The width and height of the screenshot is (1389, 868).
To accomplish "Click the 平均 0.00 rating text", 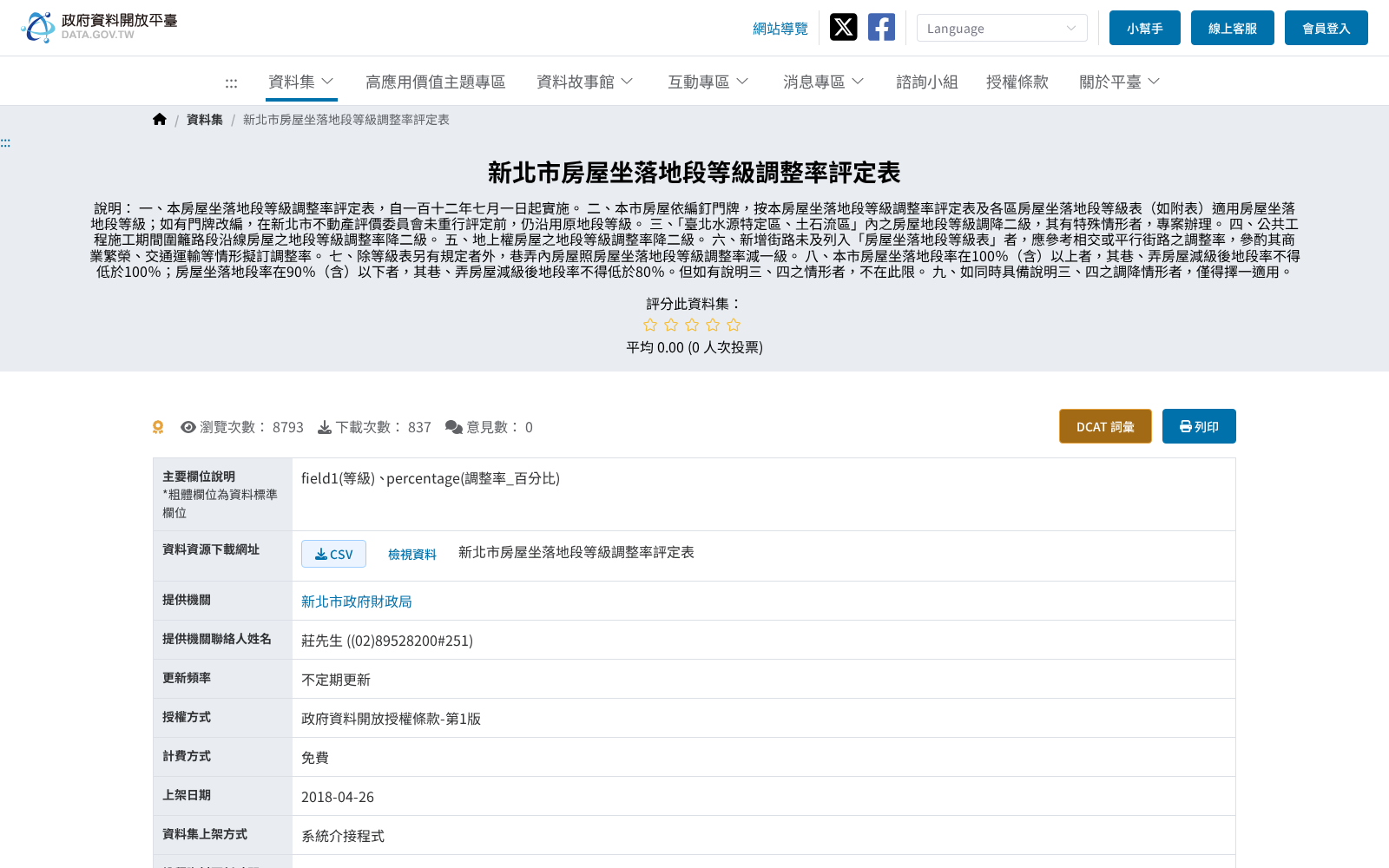I will (x=694, y=347).
